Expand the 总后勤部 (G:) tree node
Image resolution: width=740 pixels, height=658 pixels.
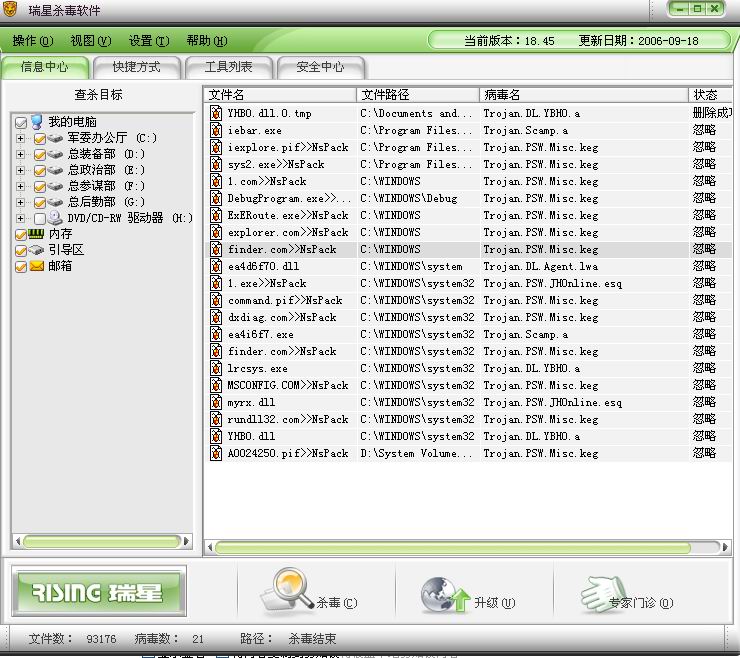tap(20, 202)
